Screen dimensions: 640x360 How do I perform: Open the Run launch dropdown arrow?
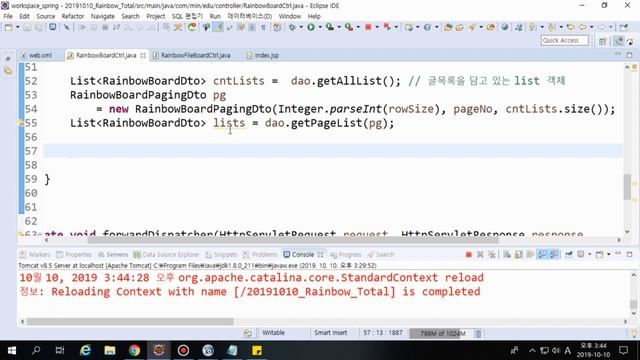[x=320, y=27]
